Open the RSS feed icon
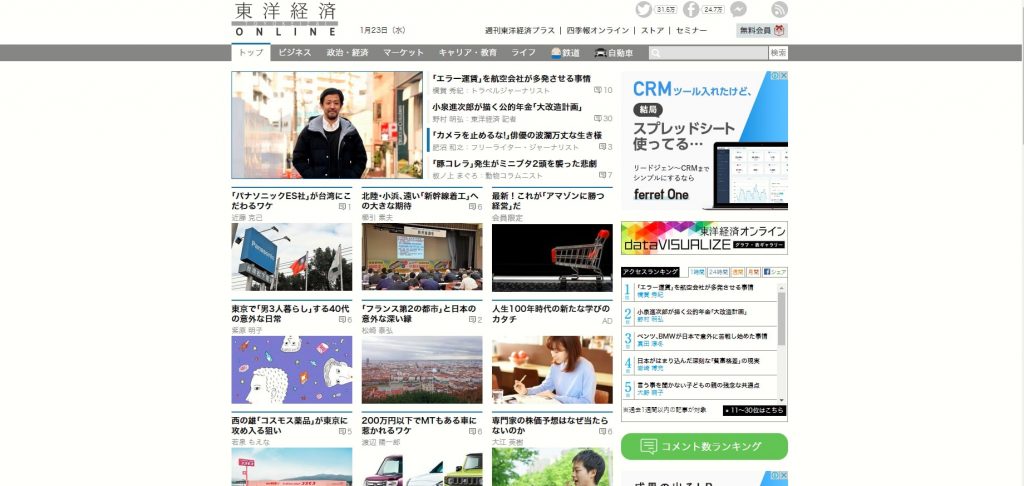The image size is (1024, 486). 780,9
